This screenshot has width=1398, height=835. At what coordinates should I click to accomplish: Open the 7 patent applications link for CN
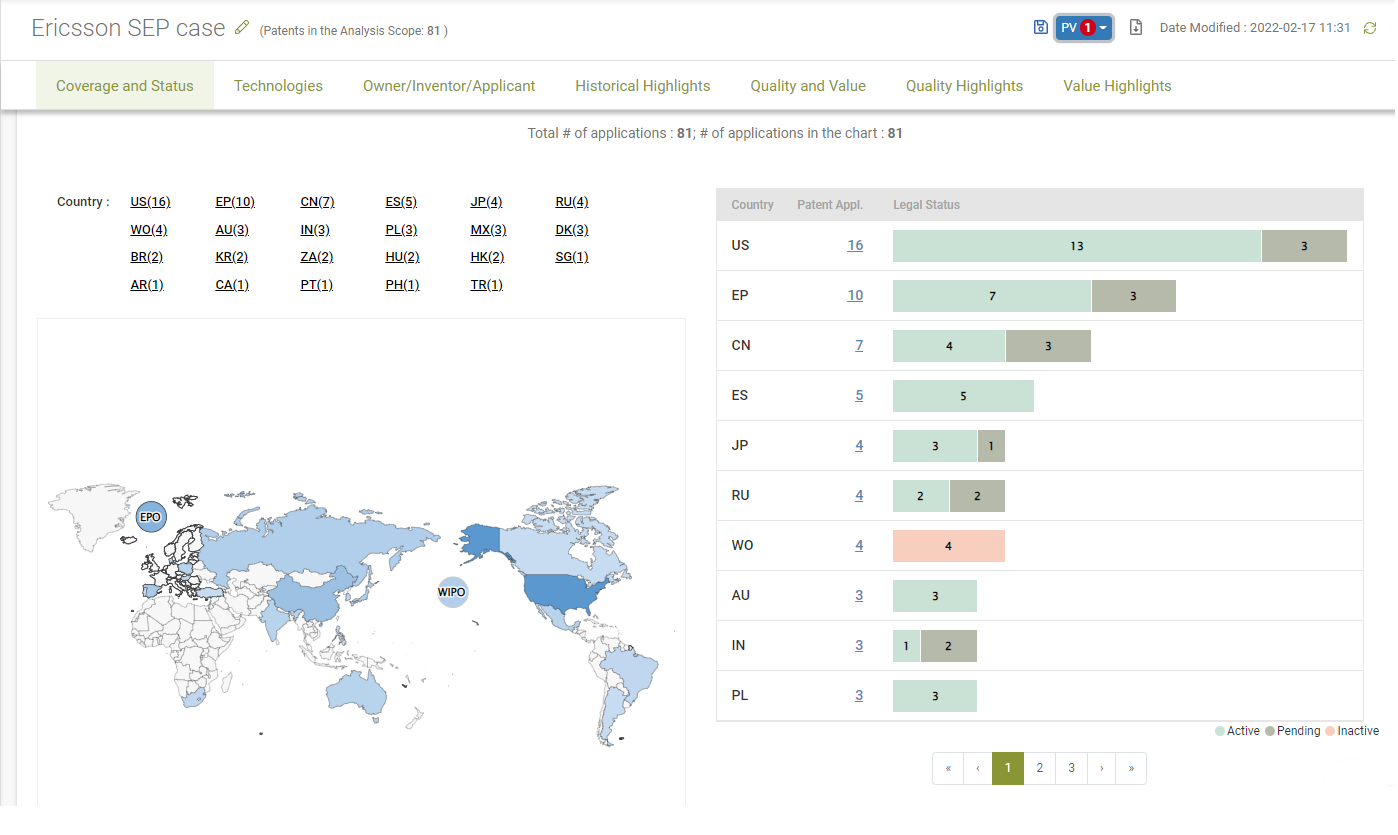coord(859,345)
